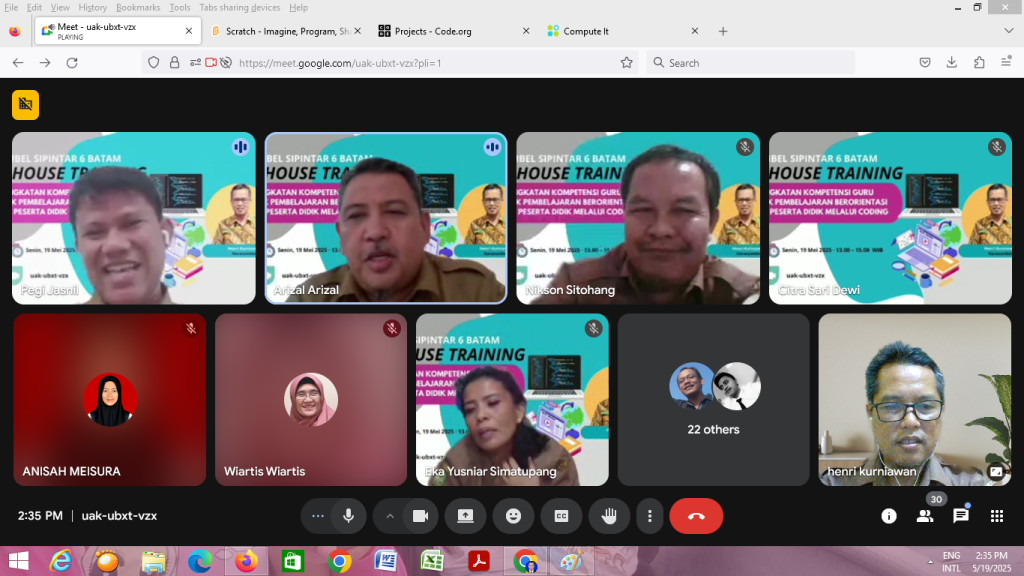1024x576 pixels.
Task: Open the activities grid icon
Action: 997,516
